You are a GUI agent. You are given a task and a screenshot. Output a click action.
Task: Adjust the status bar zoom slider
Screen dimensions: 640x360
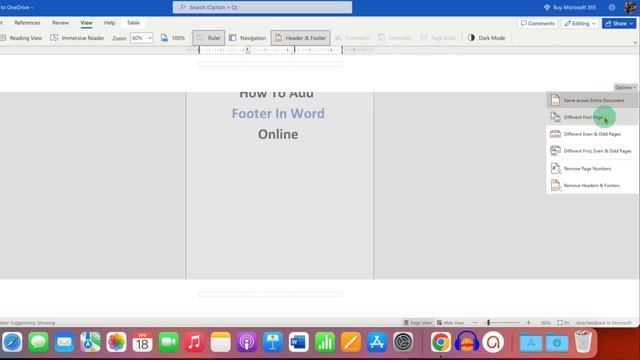[488, 322]
